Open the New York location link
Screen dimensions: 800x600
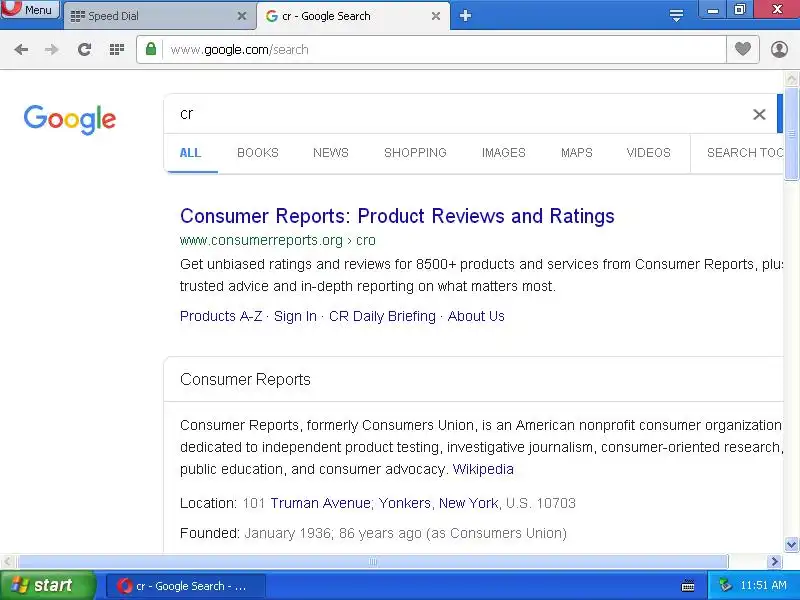coord(468,504)
